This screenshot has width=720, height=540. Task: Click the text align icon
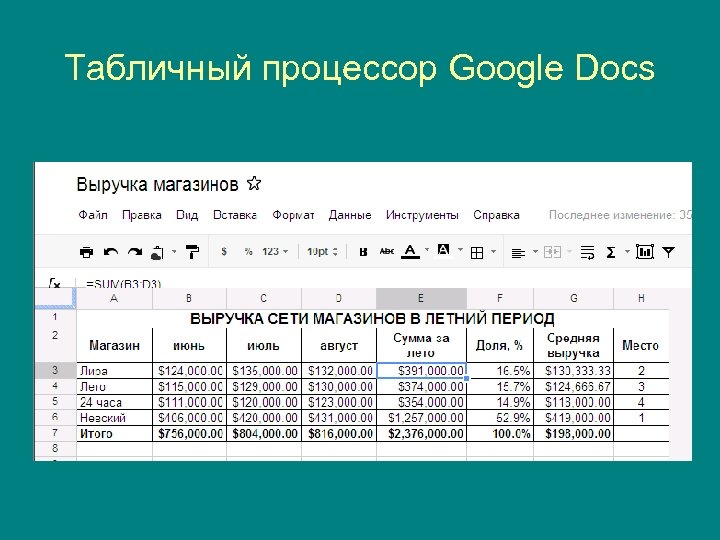point(518,253)
